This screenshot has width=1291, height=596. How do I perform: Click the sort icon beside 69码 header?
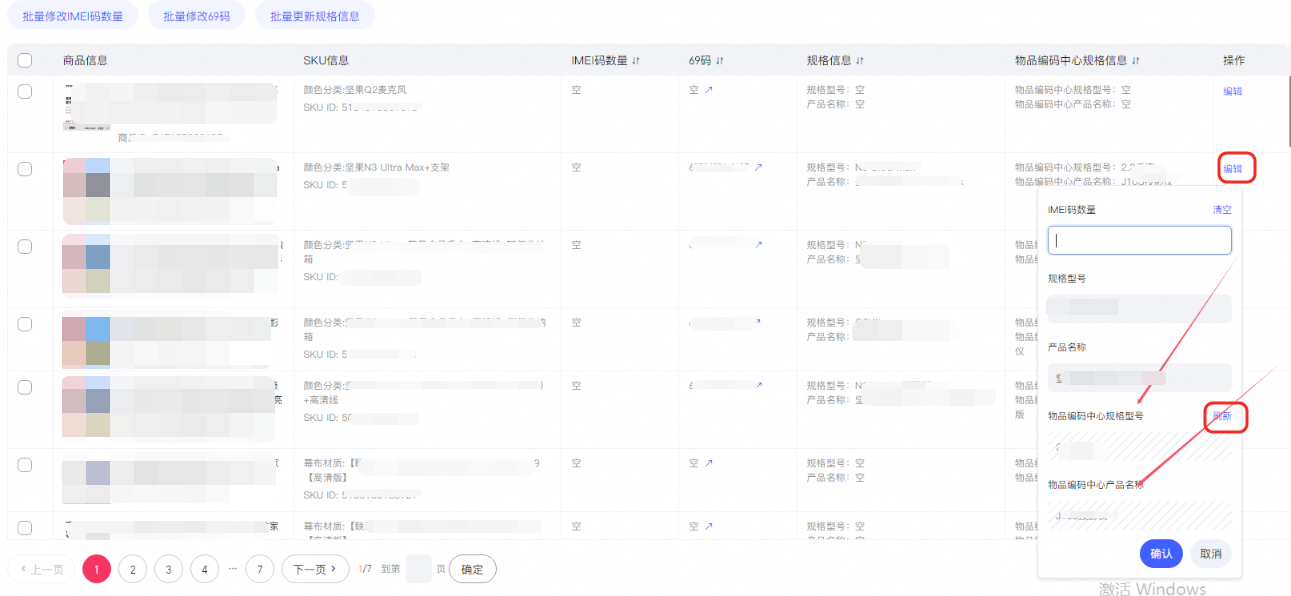pos(719,61)
